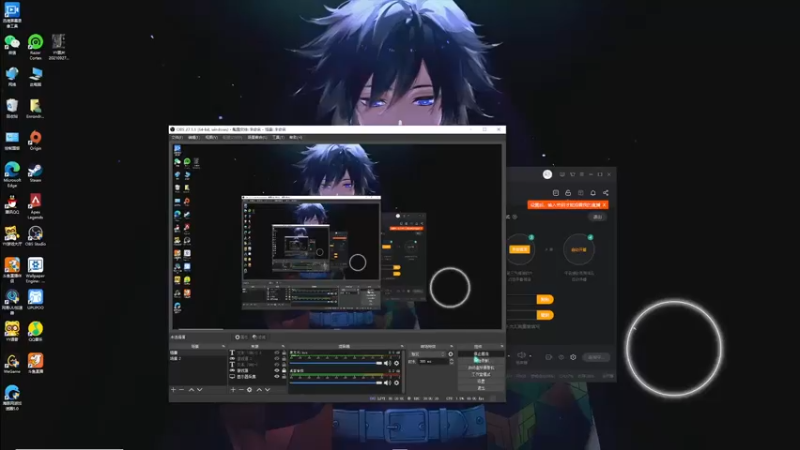Open Razer Cortex desktop shortcut
The image size is (800, 450).
[35, 47]
